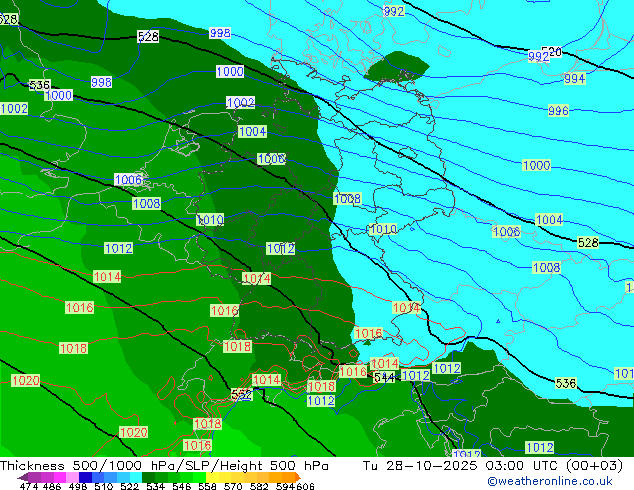The height and width of the screenshot is (490, 634).
Task: Click the 528 label next to 998 label
Action: tap(148, 37)
